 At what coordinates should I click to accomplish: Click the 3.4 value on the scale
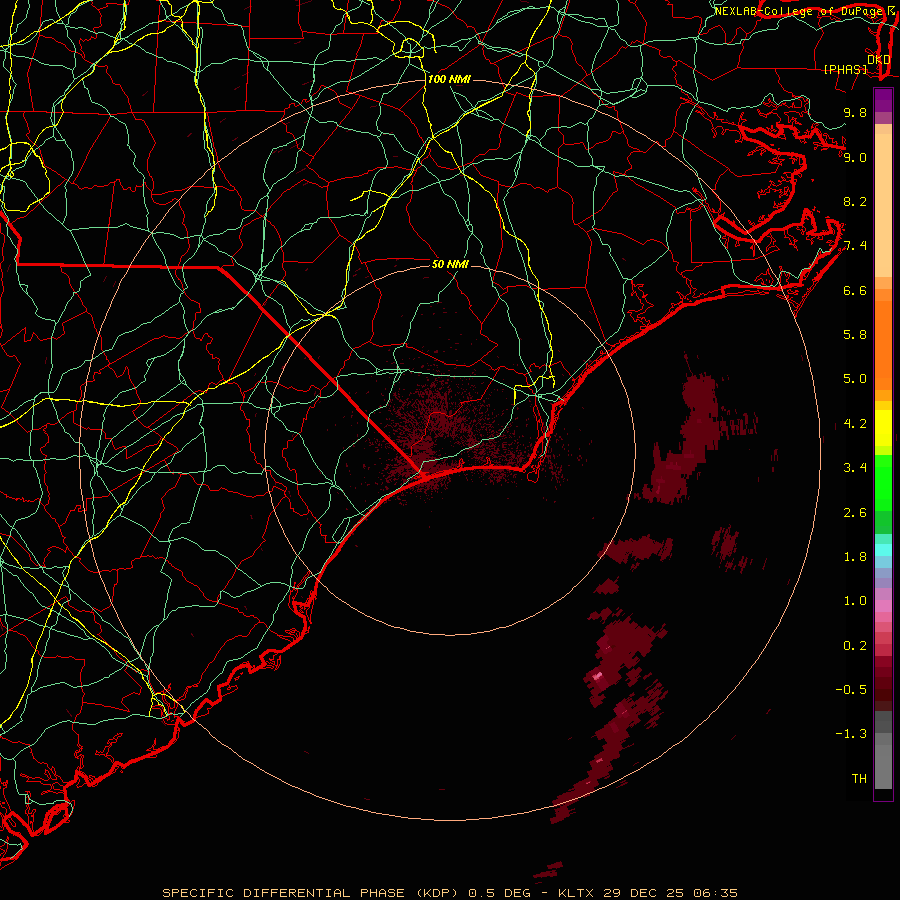pos(855,468)
